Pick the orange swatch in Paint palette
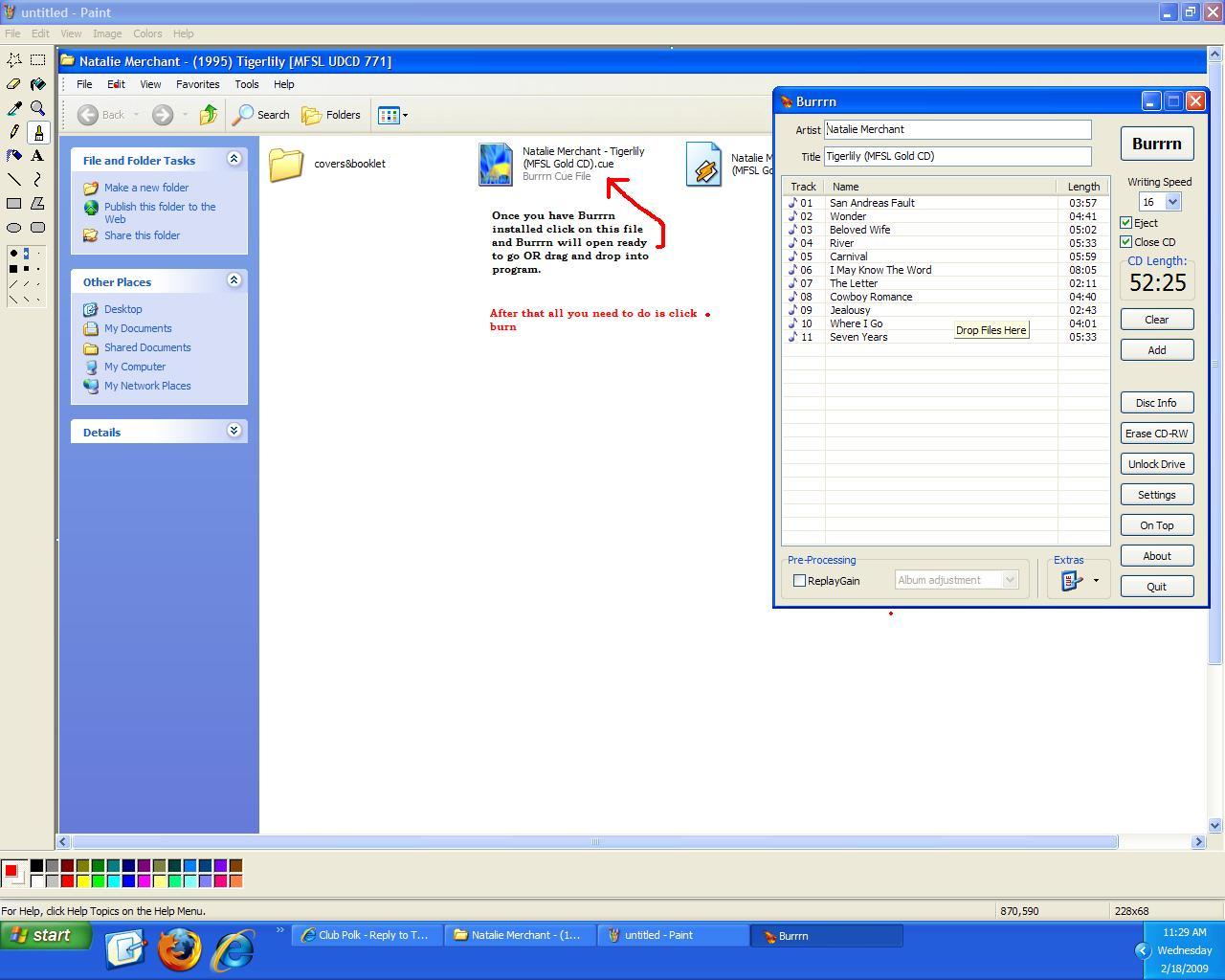The image size is (1225, 980). tap(235, 880)
